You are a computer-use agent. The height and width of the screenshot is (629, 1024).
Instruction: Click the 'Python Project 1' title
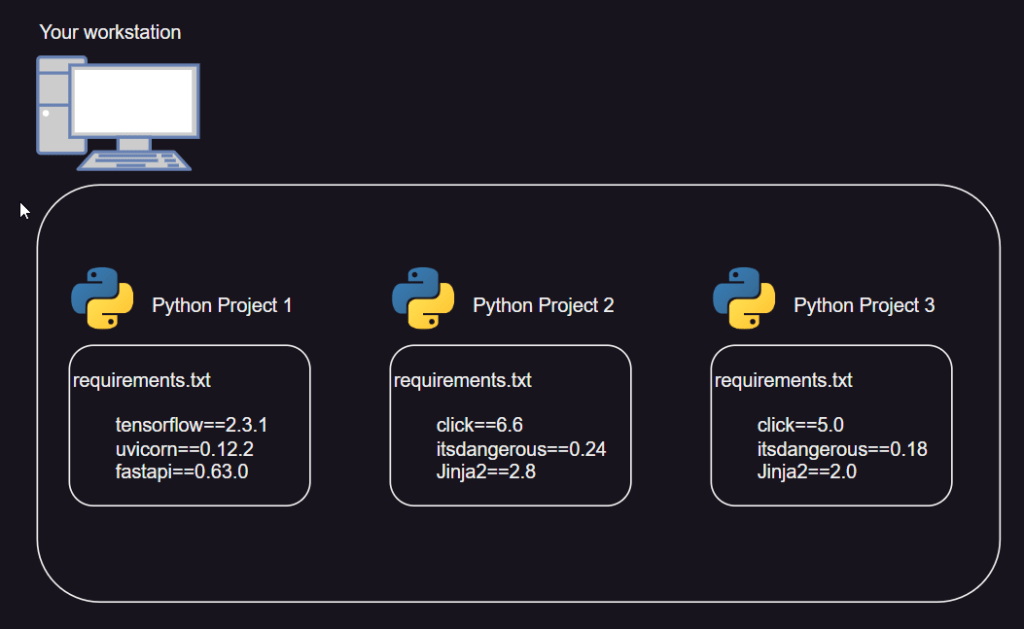(222, 305)
